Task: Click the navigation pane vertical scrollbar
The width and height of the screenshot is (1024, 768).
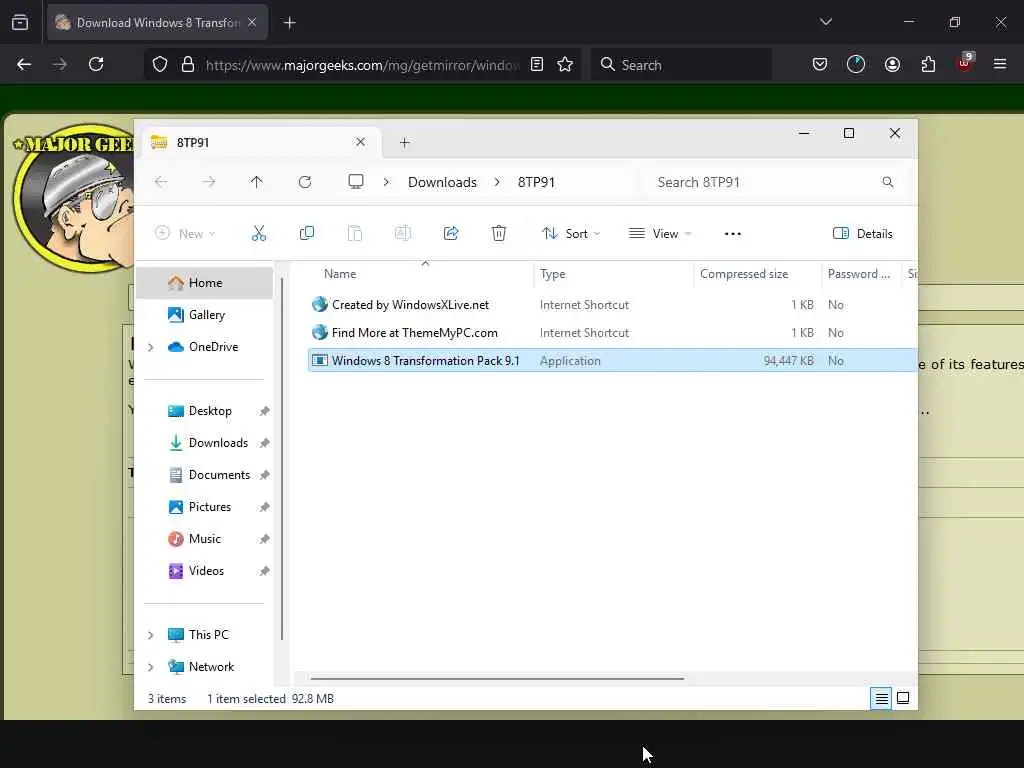Action: (x=282, y=458)
